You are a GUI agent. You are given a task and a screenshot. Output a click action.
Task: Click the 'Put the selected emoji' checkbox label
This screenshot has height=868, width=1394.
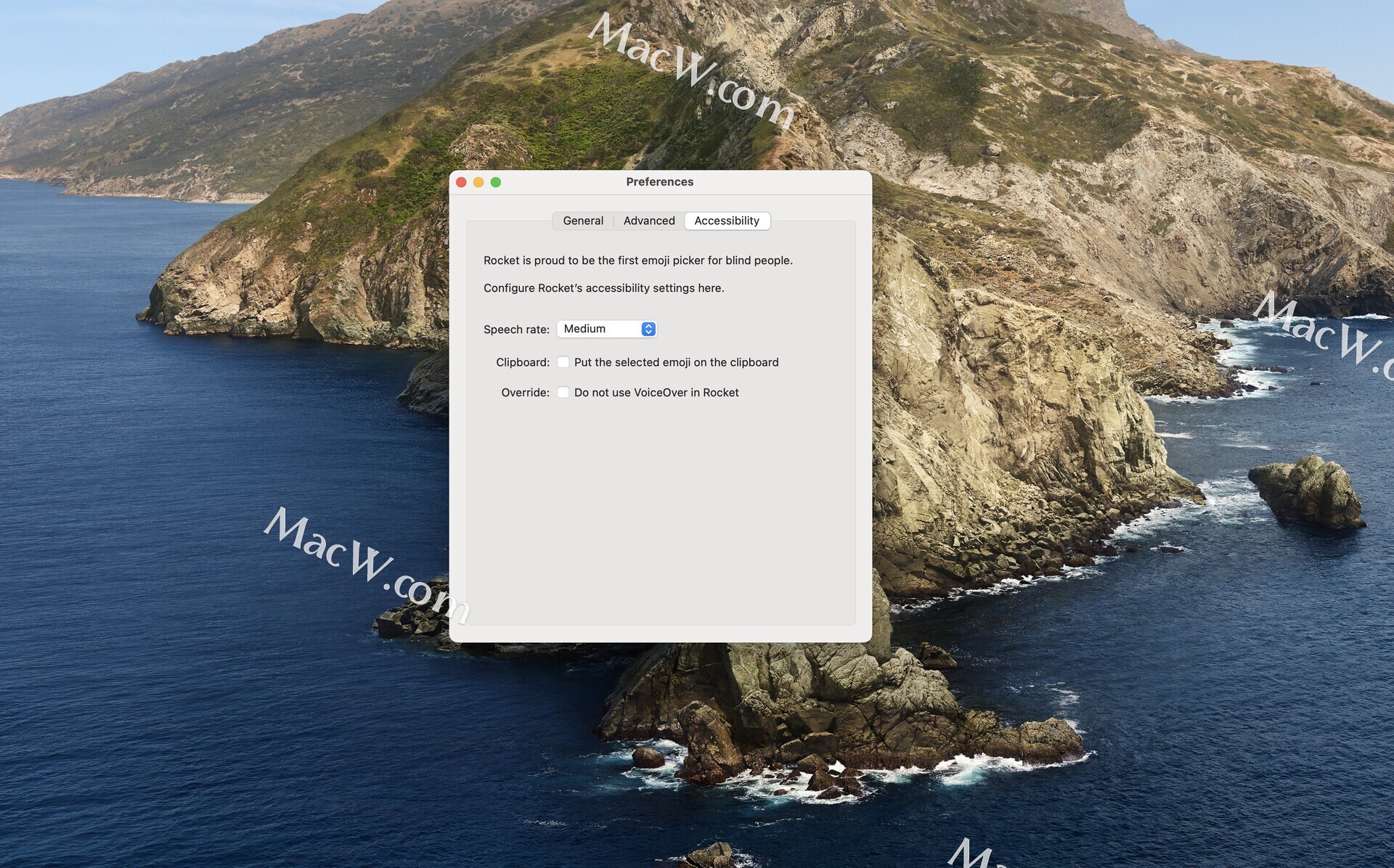point(676,362)
